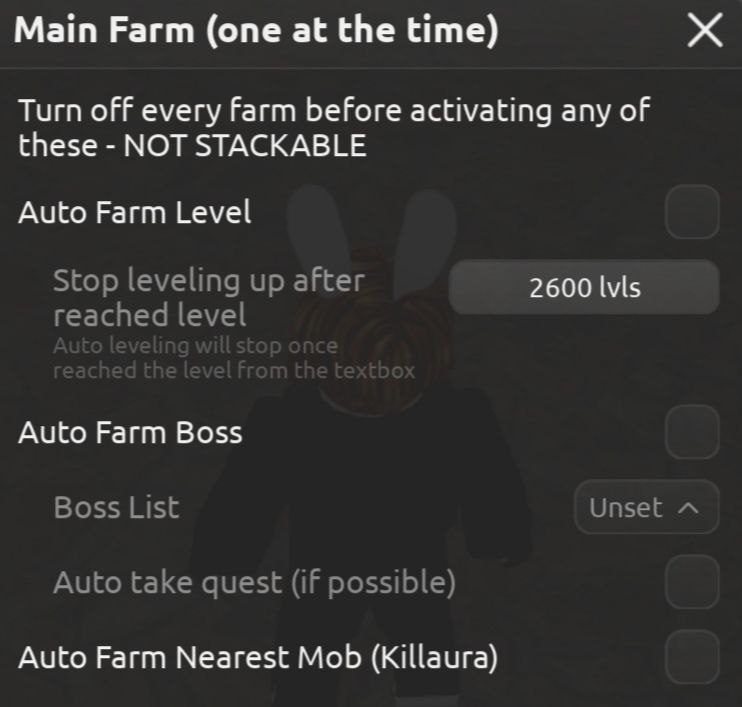Click the 2600 lvls level textbox
This screenshot has height=707, width=742.
584,289
